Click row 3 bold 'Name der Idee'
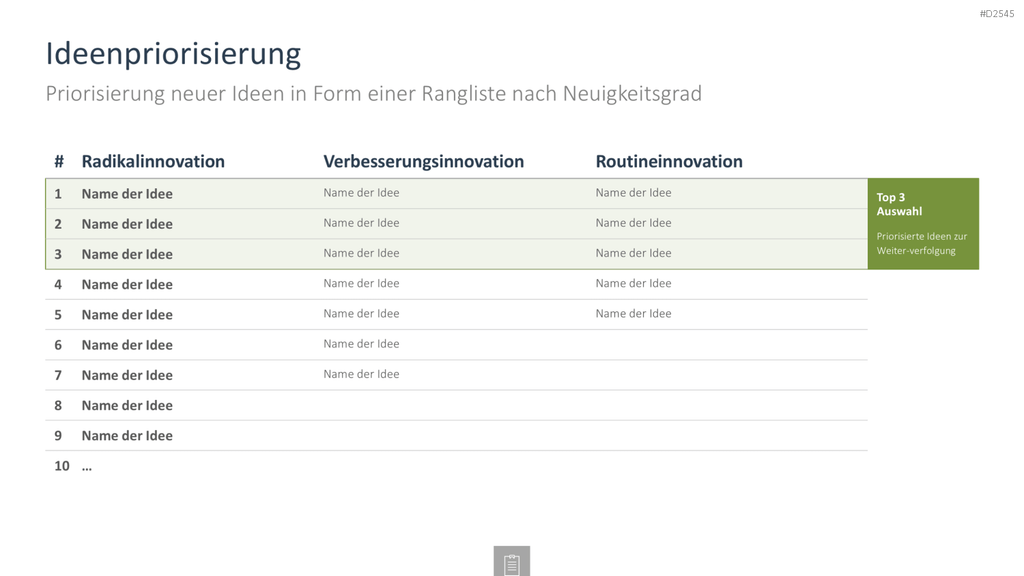Screen dimensions: 1024x576 127,254
